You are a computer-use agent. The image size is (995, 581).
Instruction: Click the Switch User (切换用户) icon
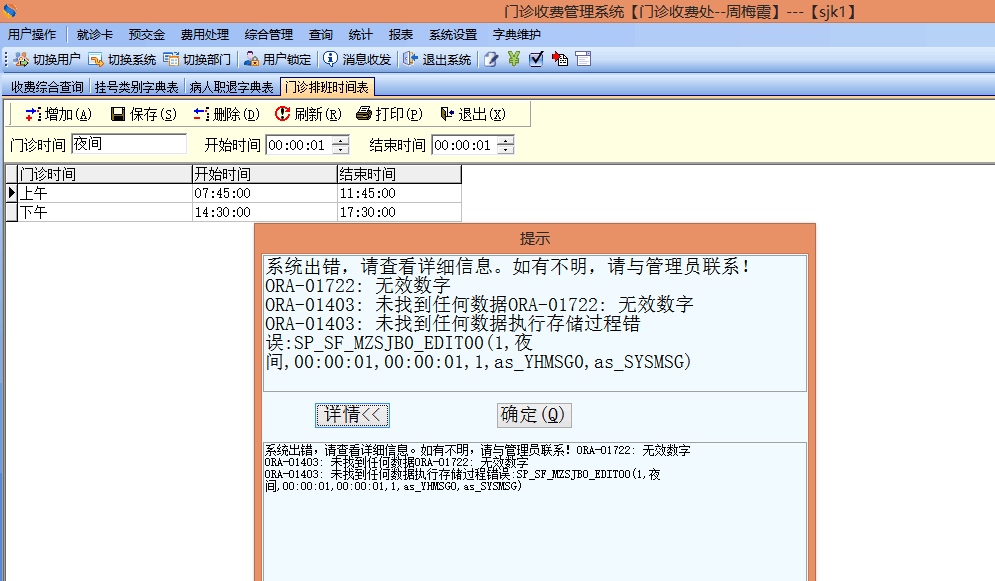coord(22,60)
